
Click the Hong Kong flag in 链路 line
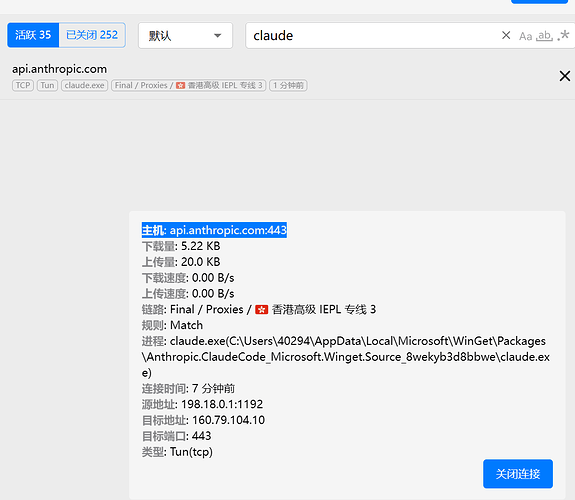point(261,310)
